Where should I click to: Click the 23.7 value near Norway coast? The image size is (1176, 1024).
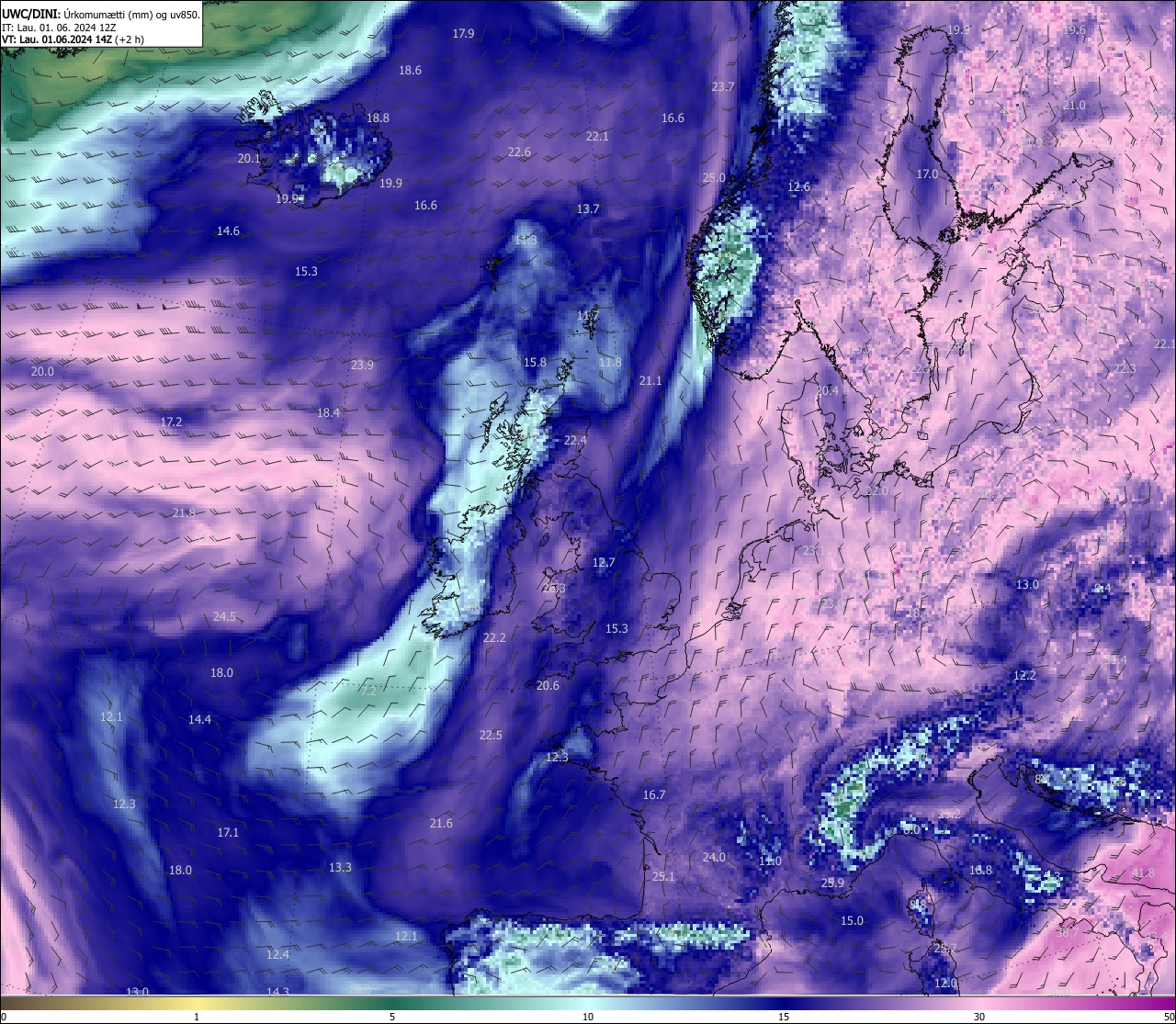(723, 87)
